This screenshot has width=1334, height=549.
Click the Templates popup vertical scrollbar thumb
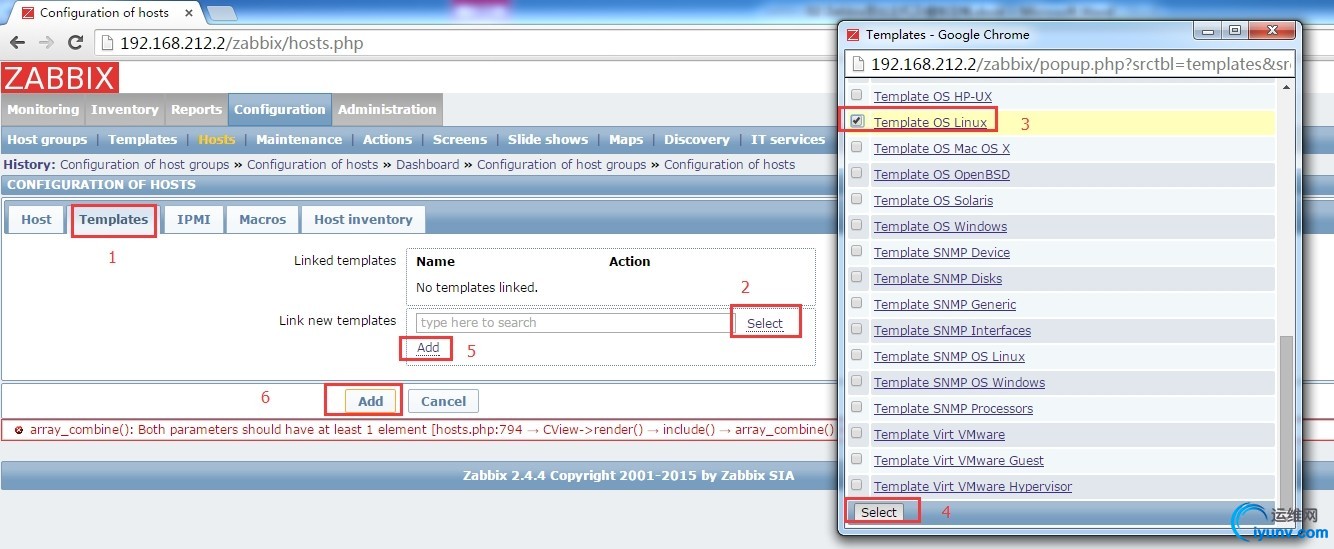tap(1286, 418)
